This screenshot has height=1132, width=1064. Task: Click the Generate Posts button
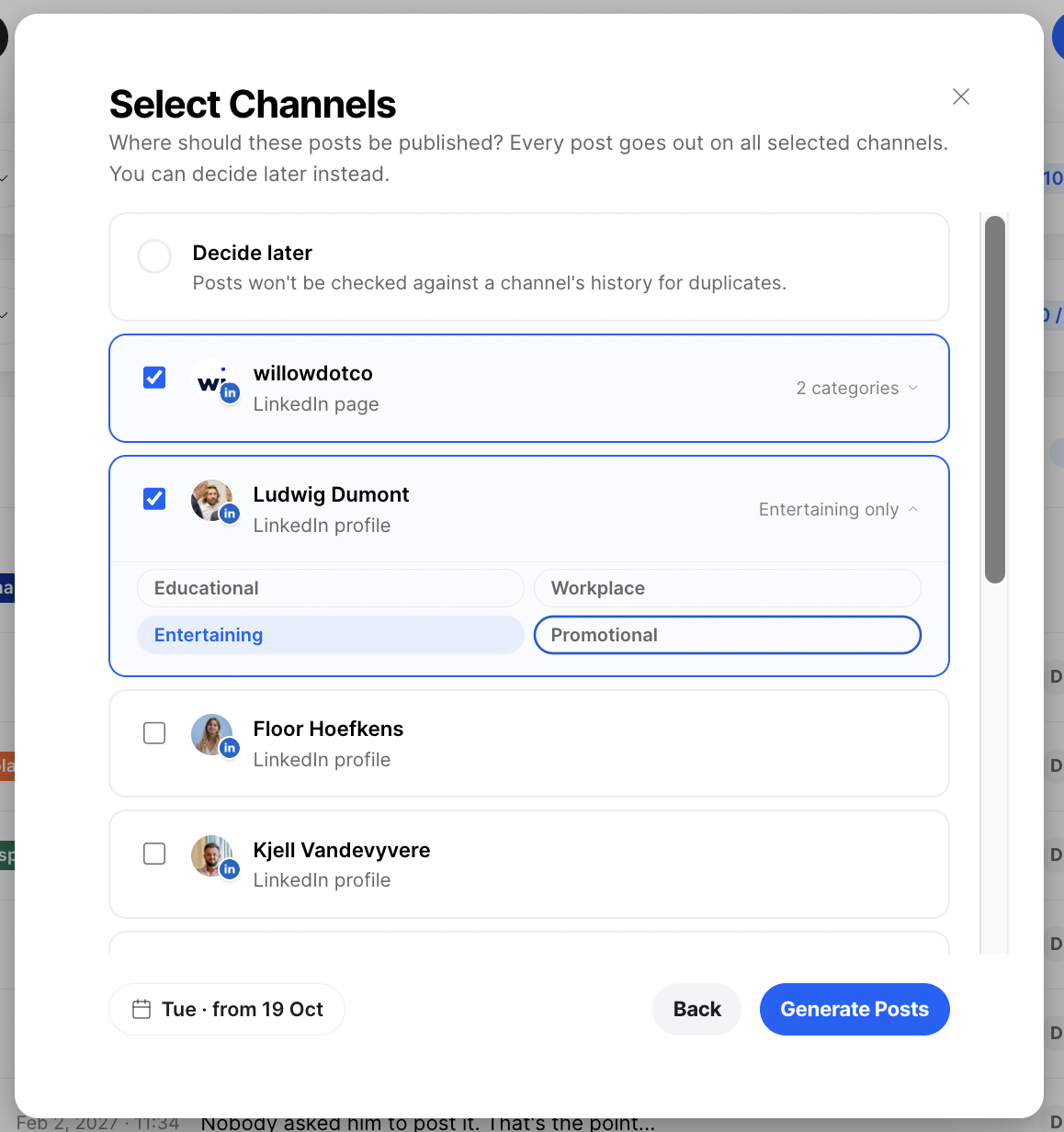pyautogui.click(x=855, y=1009)
